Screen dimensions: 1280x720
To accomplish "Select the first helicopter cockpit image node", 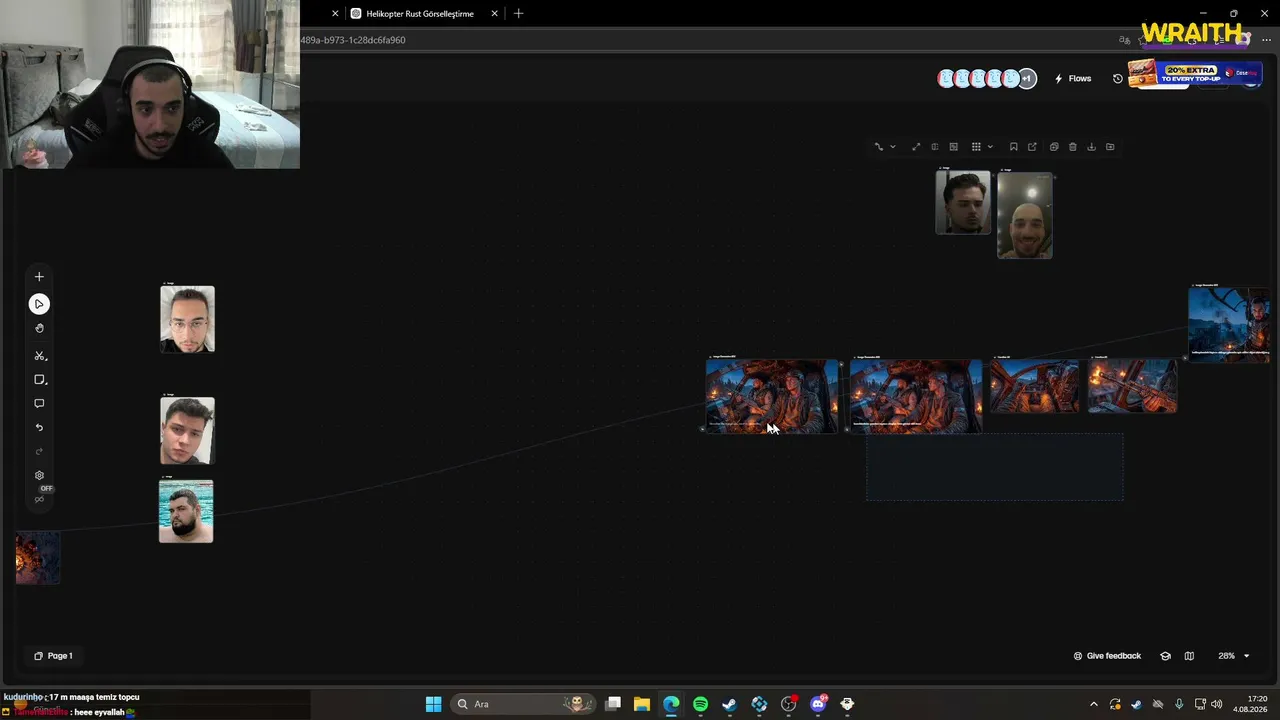I will click(772, 396).
